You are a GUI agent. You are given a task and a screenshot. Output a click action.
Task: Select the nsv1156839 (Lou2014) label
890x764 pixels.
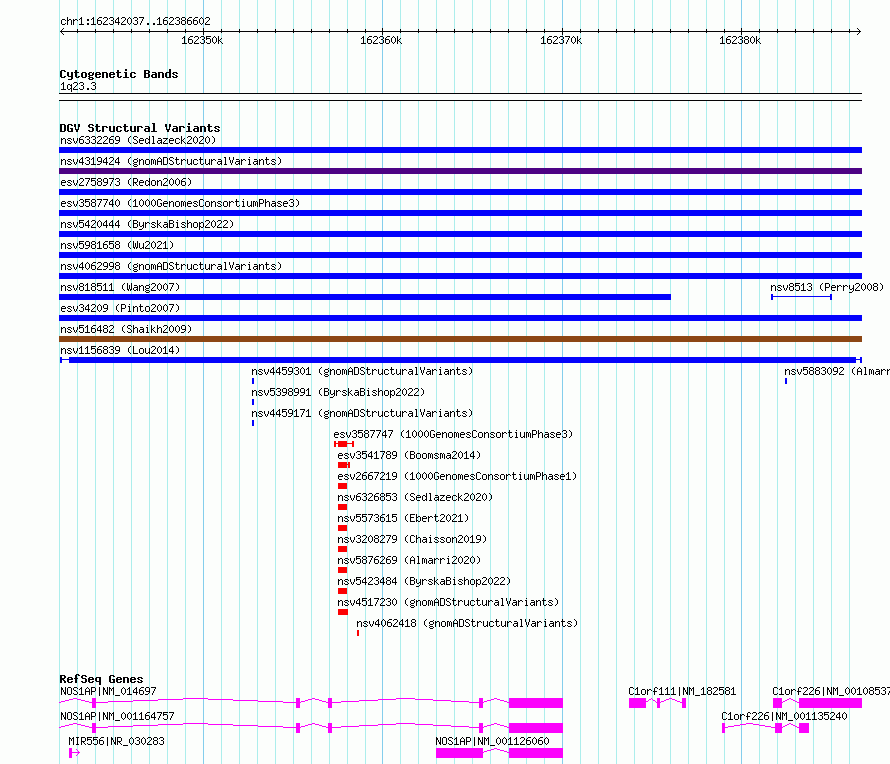(x=120, y=350)
